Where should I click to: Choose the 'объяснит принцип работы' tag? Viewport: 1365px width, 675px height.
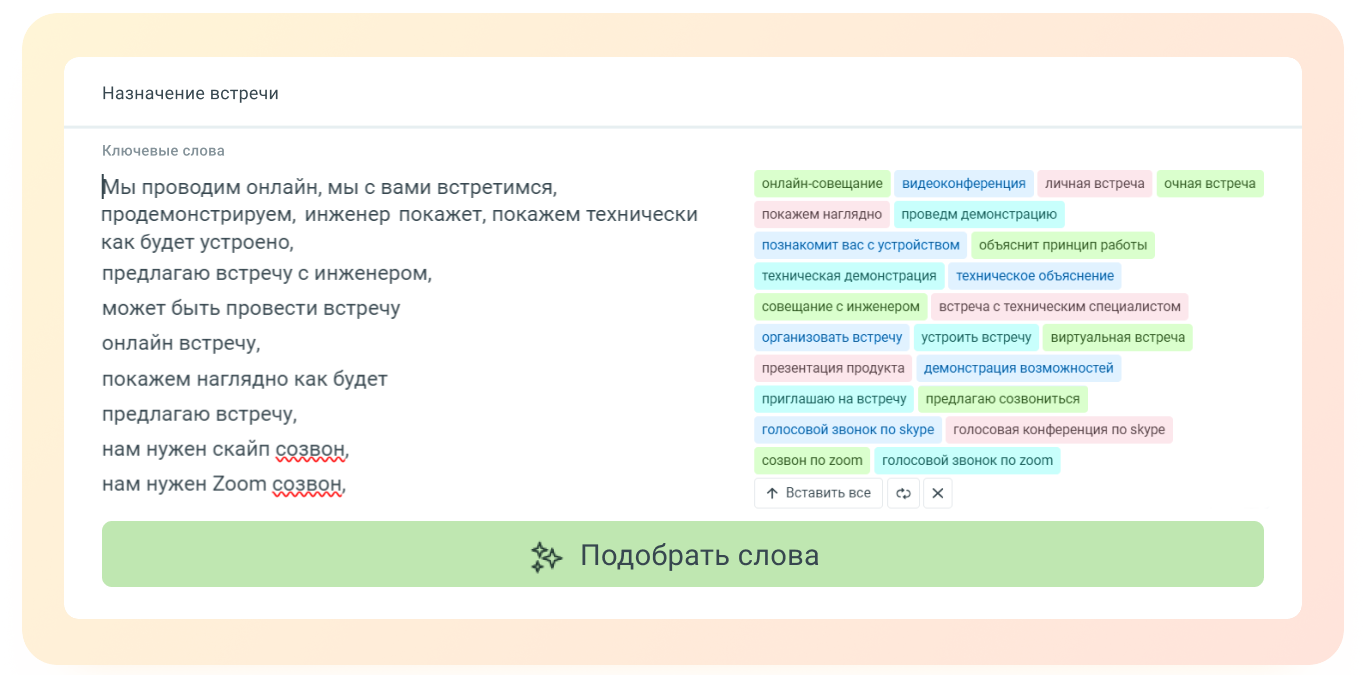click(x=1063, y=245)
